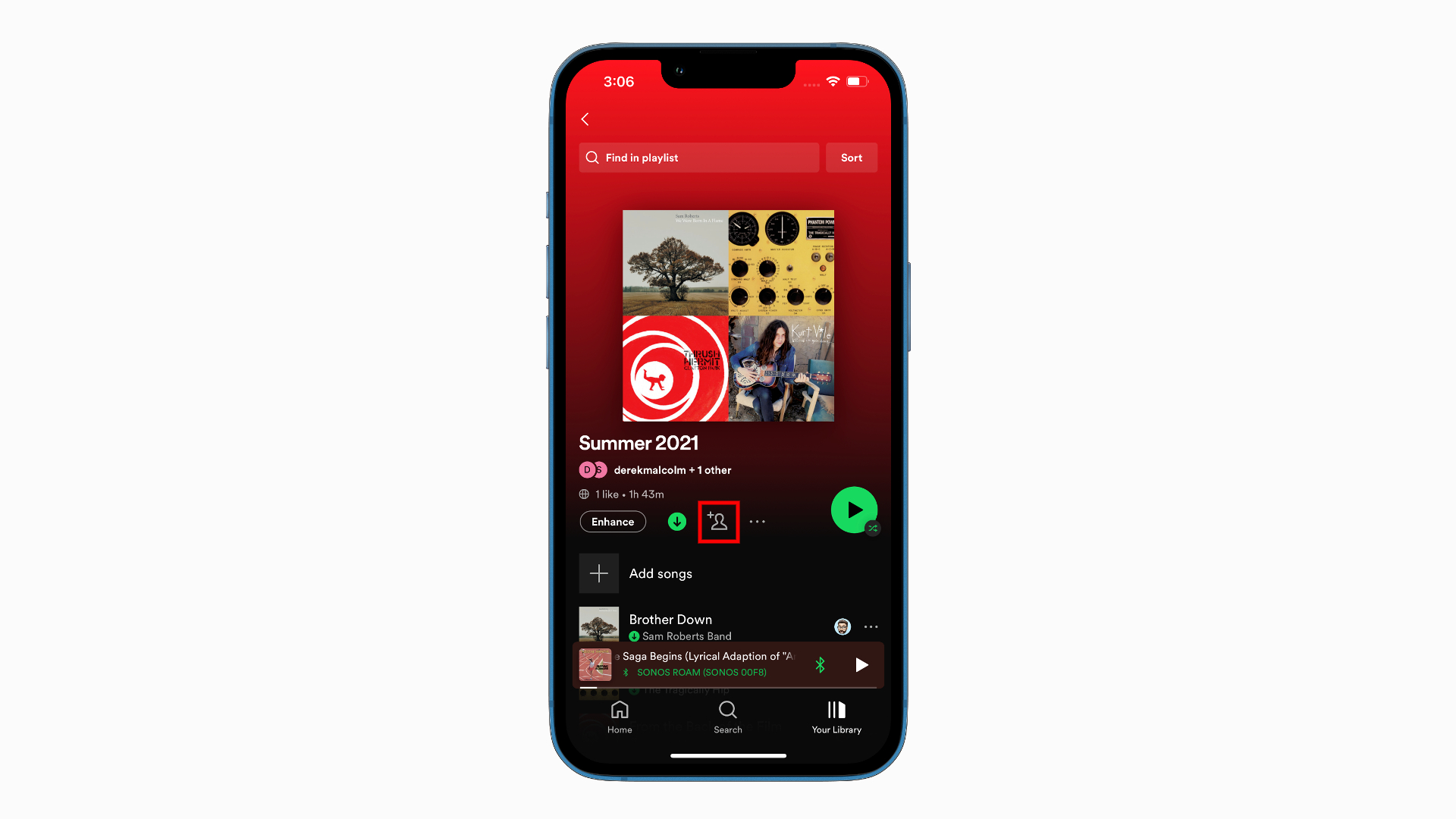This screenshot has width=1456, height=819.
Task: Click the Enhance toggle button
Action: pos(612,521)
